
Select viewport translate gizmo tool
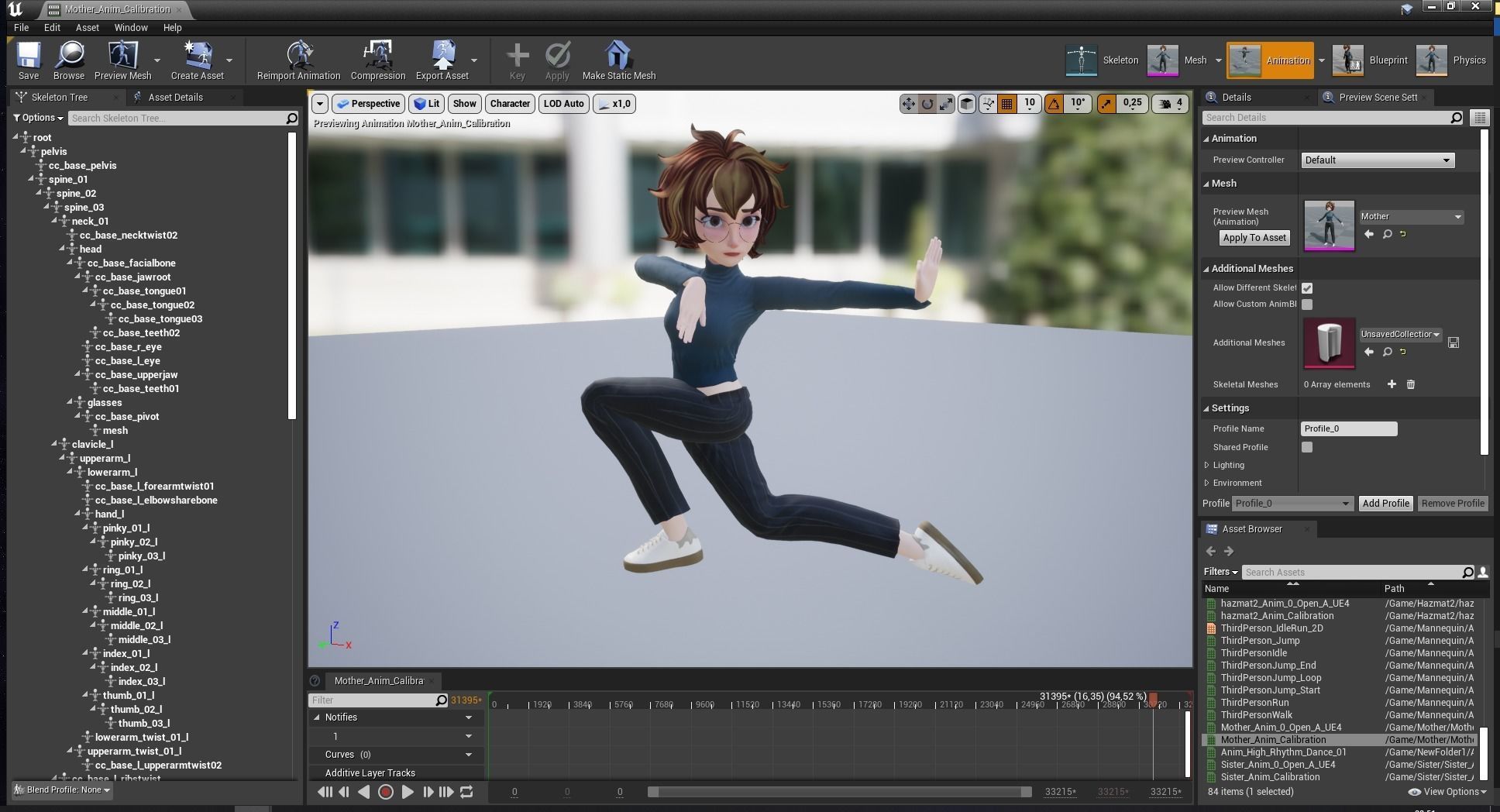point(908,103)
